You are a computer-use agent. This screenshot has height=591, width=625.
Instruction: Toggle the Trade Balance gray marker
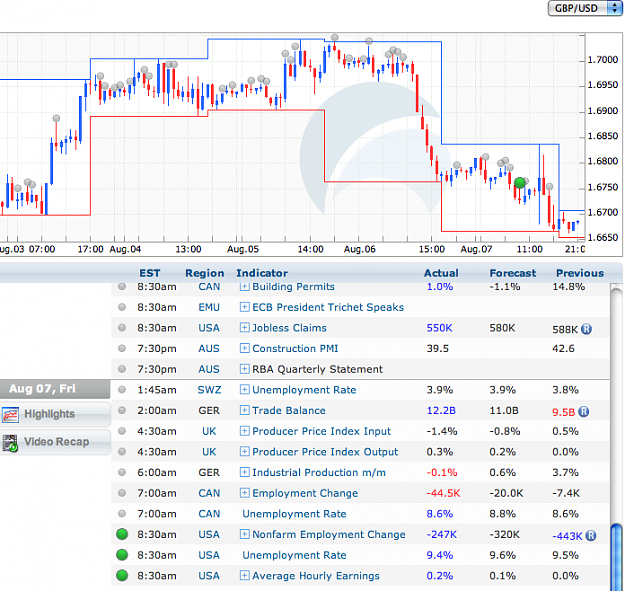coord(122,410)
